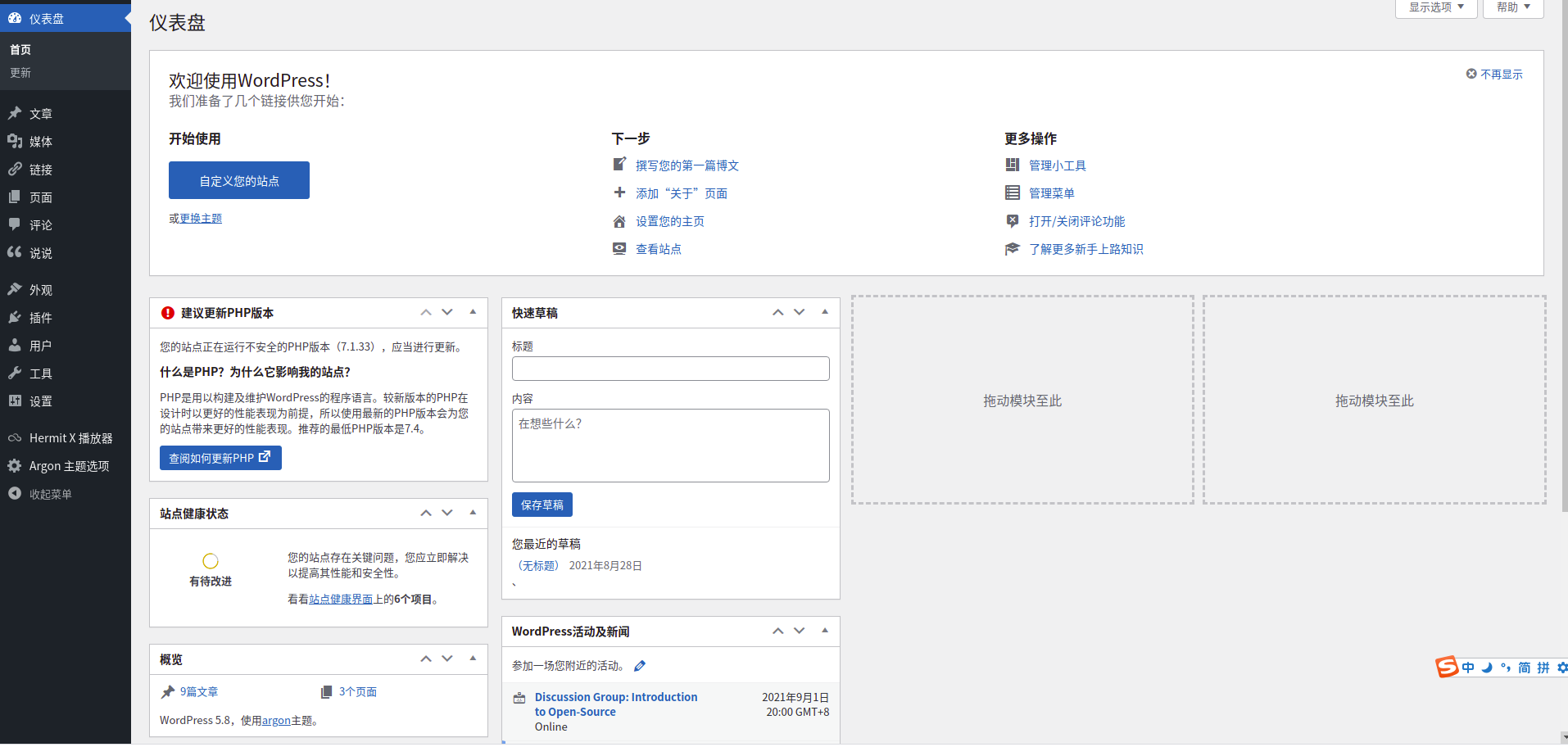
Task: Select the 评论 icon in sidebar
Action: [15, 224]
